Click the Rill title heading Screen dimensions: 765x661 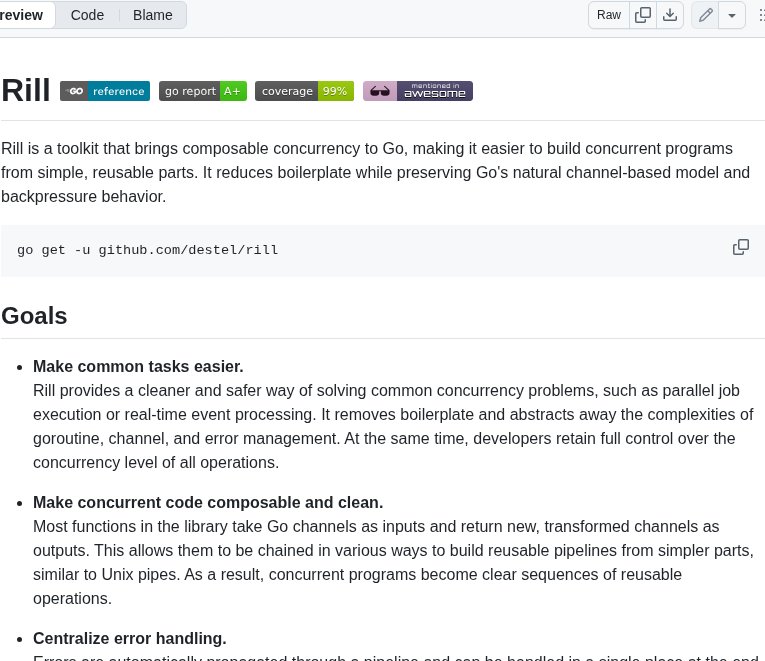[x=26, y=90]
